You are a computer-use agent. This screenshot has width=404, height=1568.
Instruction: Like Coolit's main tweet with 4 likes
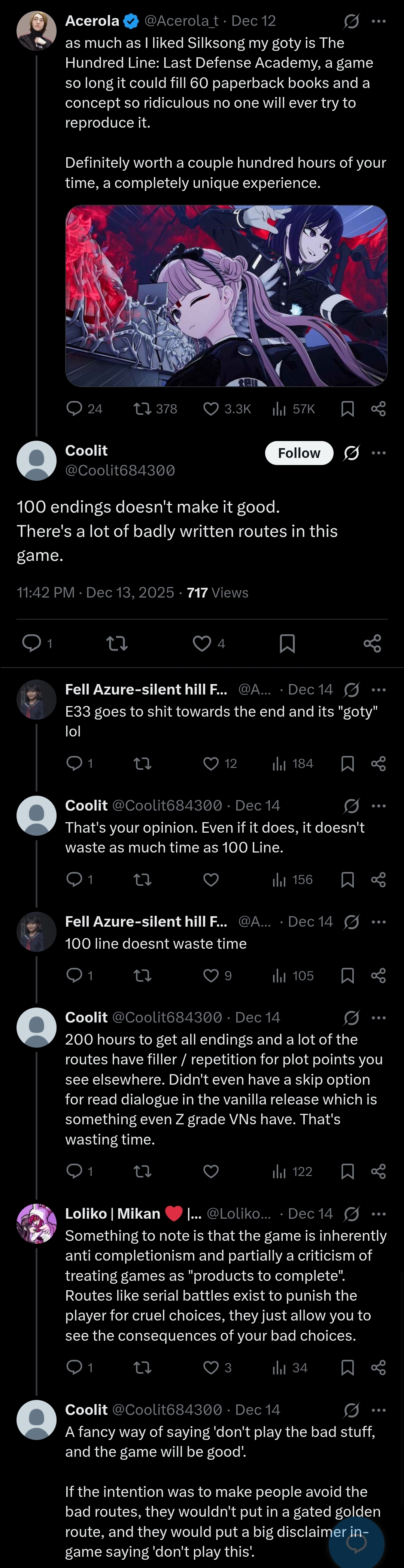coord(202,643)
